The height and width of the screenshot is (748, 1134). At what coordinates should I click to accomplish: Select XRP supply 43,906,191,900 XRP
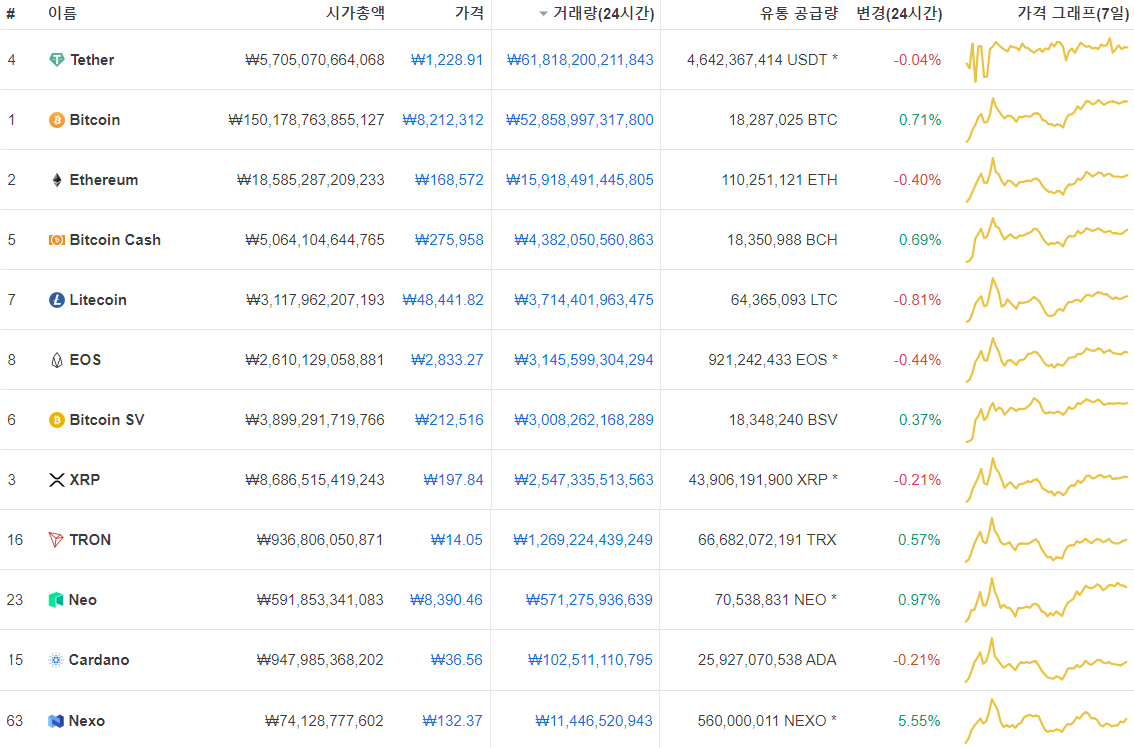[x=763, y=480]
